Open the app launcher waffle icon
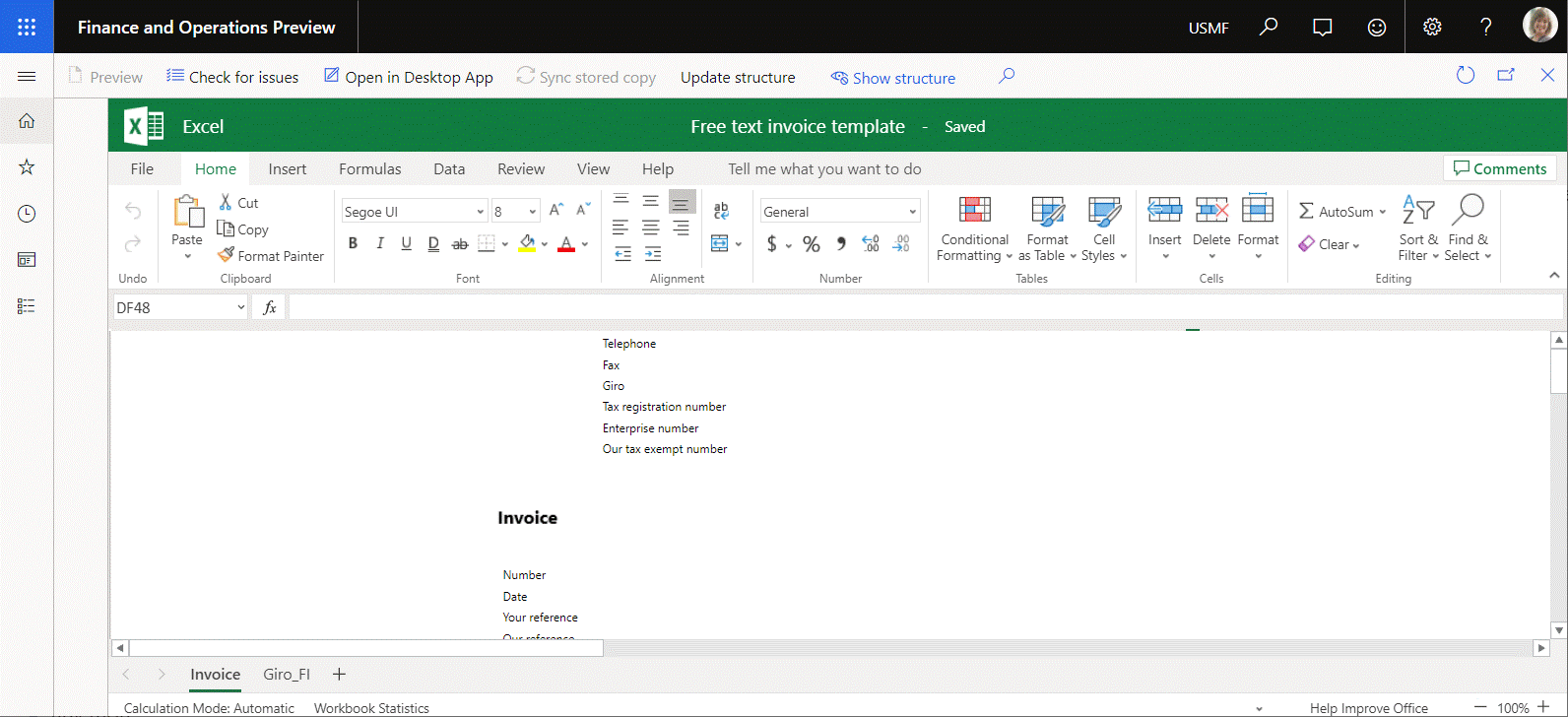The image size is (1568, 717). (x=27, y=27)
